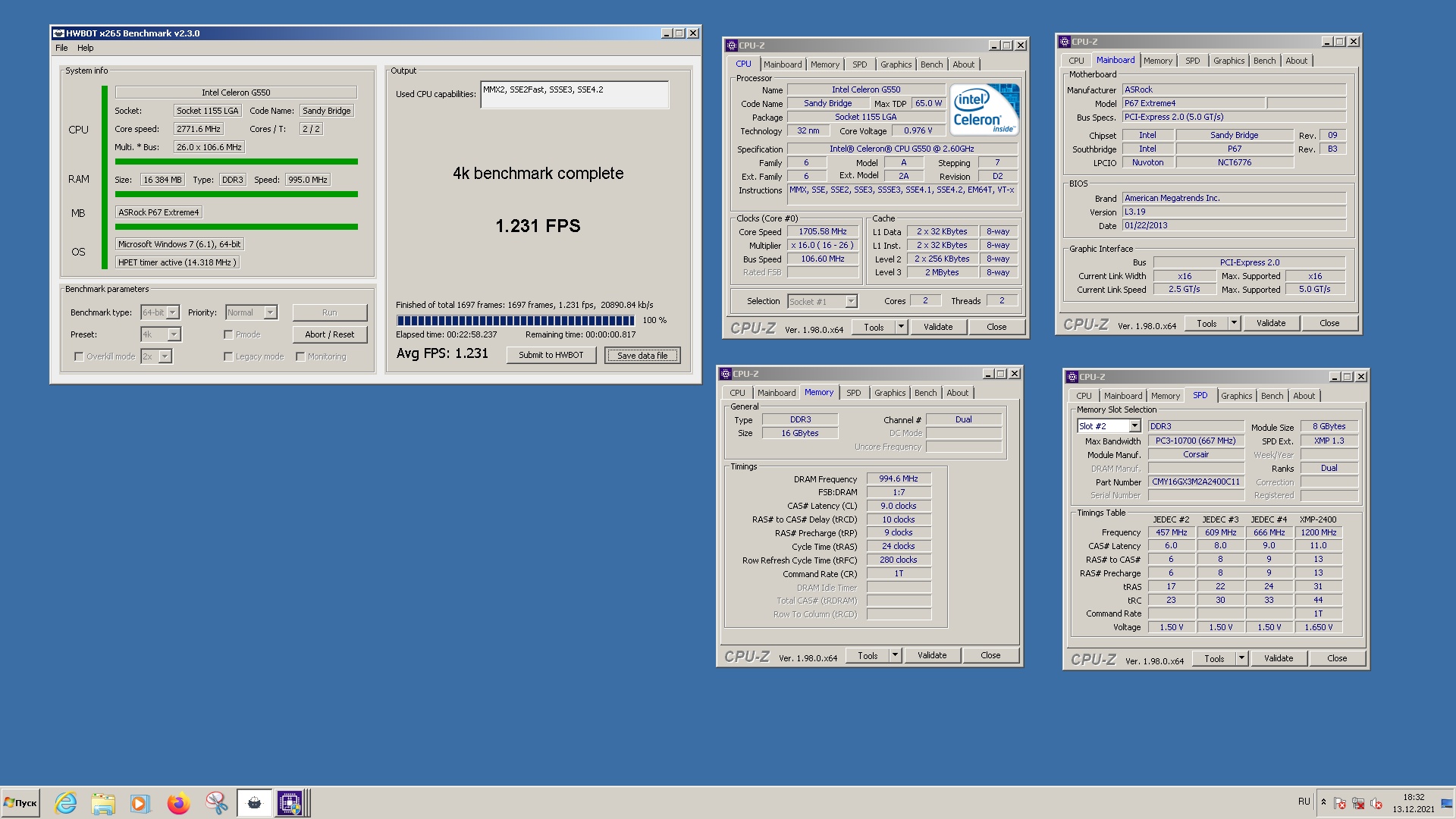Open the Overkill mode 2x dropdown

165,356
